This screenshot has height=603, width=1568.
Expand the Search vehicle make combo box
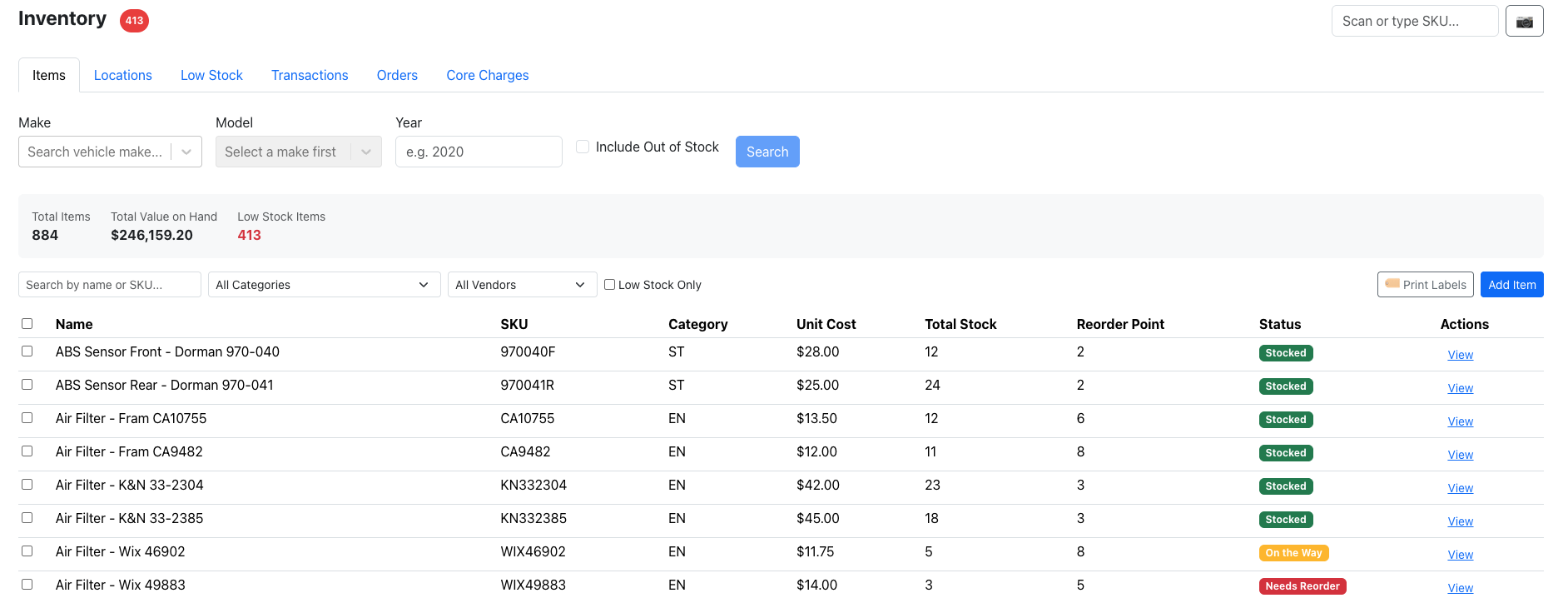tap(110, 152)
